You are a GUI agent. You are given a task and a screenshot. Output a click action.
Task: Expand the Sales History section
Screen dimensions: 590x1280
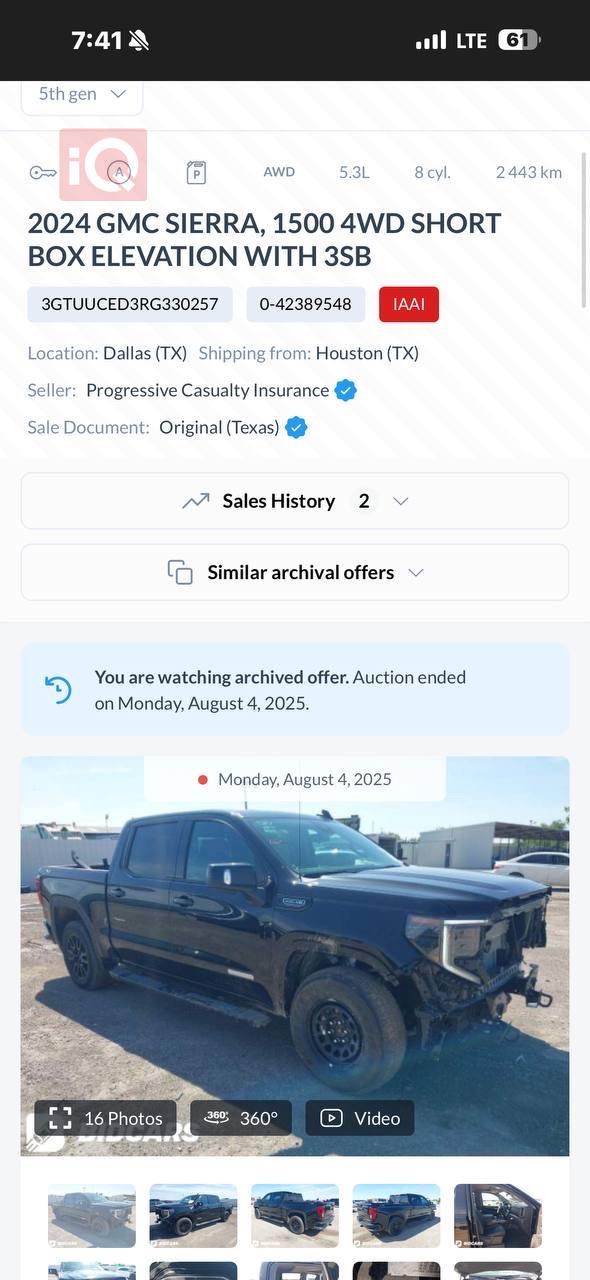coord(400,500)
